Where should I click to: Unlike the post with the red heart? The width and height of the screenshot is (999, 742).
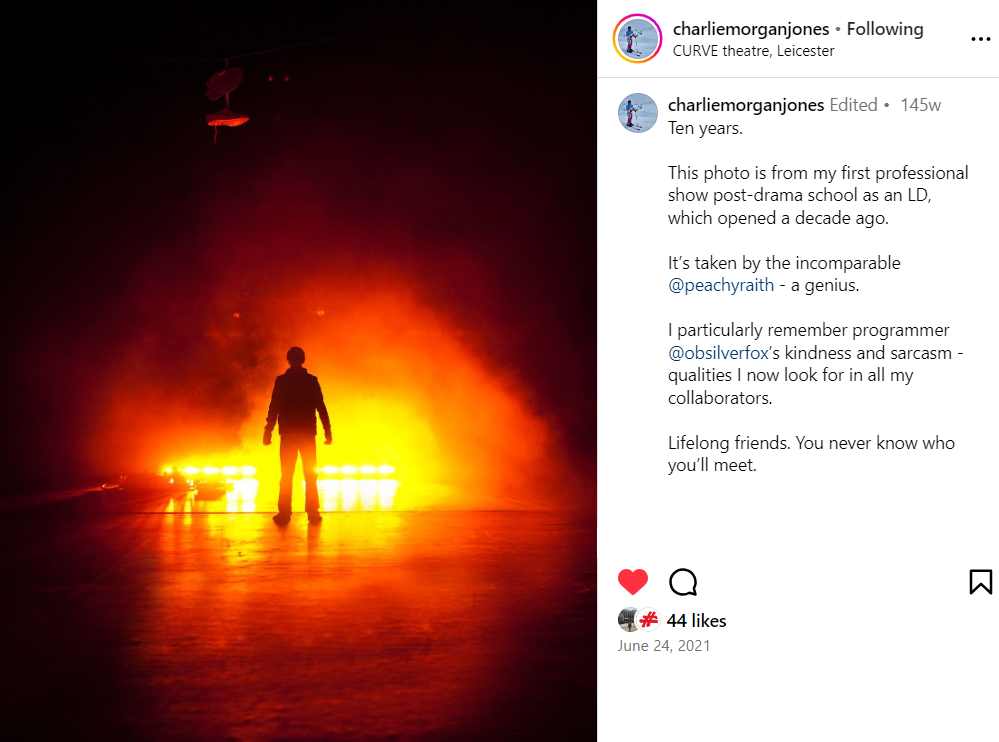click(633, 582)
